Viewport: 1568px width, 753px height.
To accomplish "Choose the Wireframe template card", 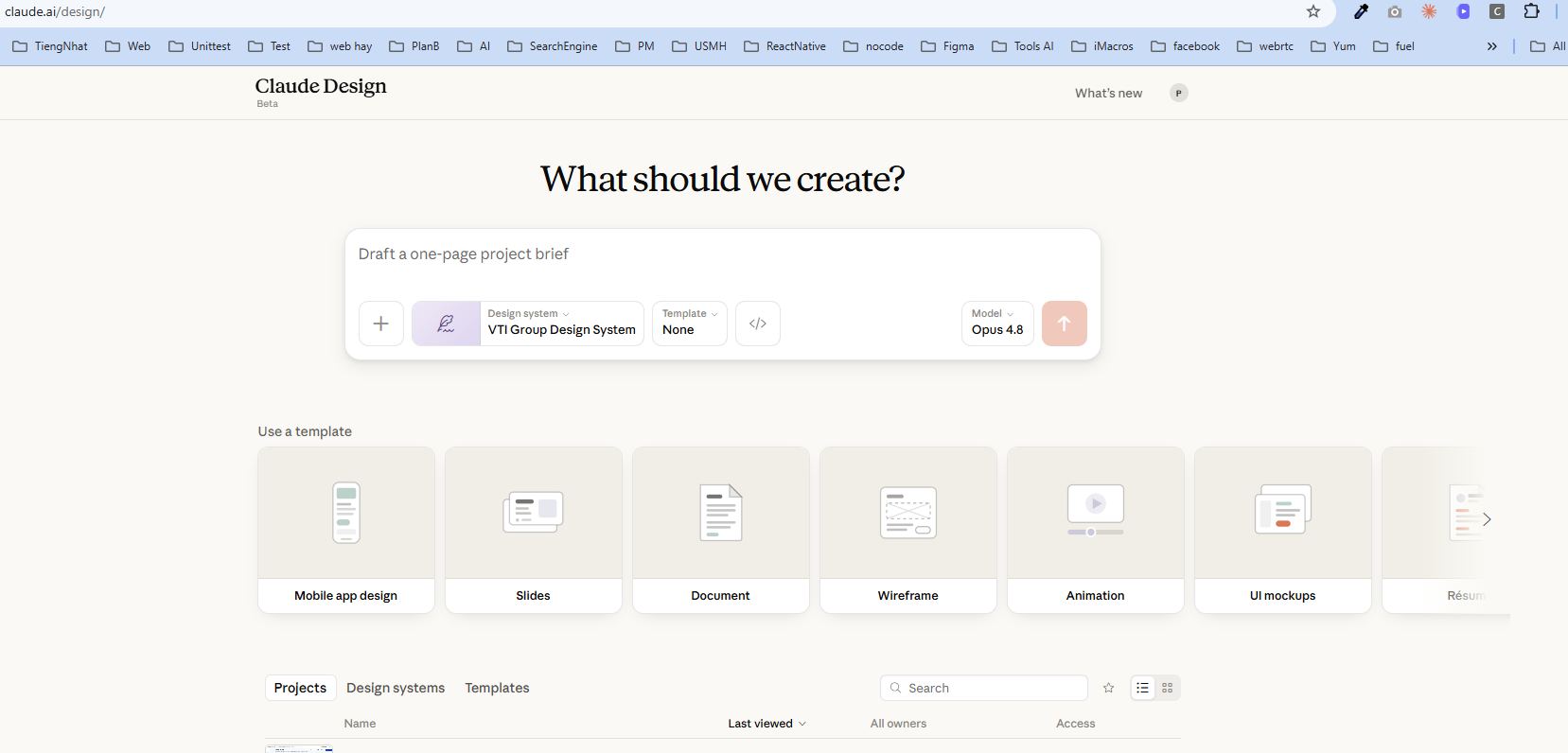I will 908,530.
